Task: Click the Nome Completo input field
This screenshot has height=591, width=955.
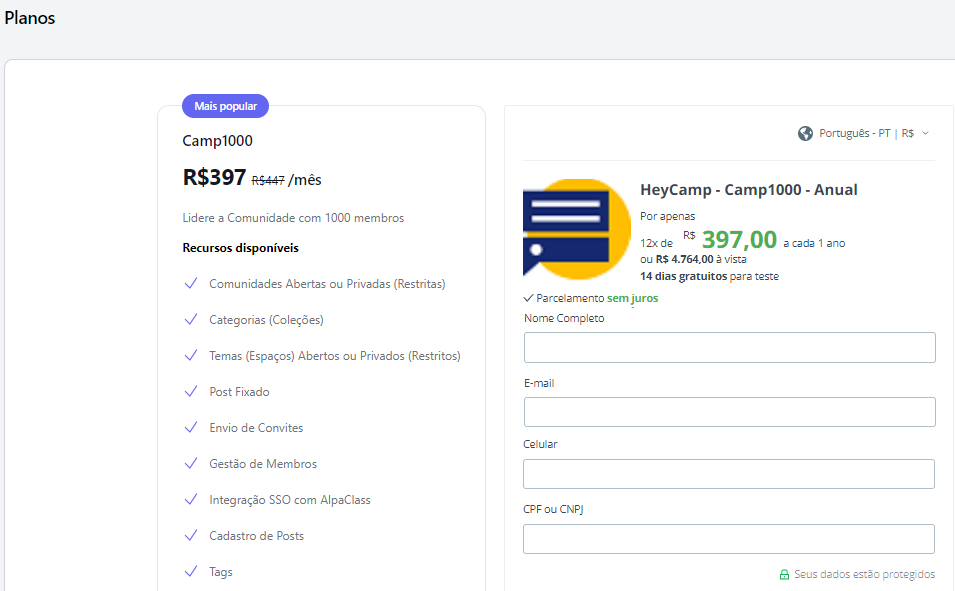Action: tap(729, 347)
